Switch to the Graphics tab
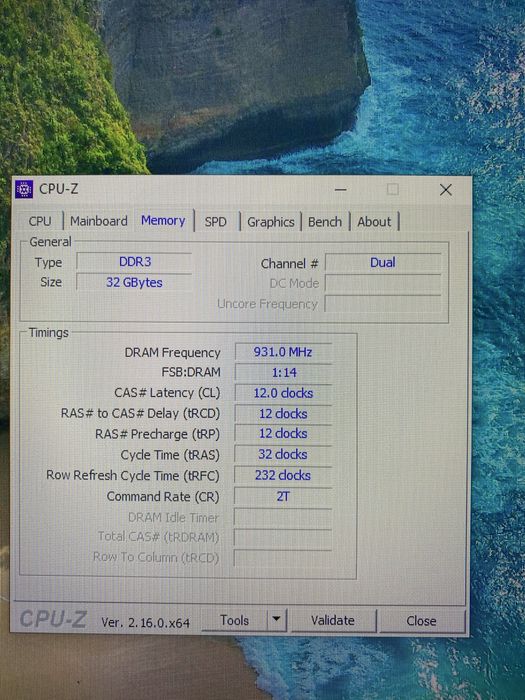Image resolution: width=525 pixels, height=700 pixels. (271, 222)
